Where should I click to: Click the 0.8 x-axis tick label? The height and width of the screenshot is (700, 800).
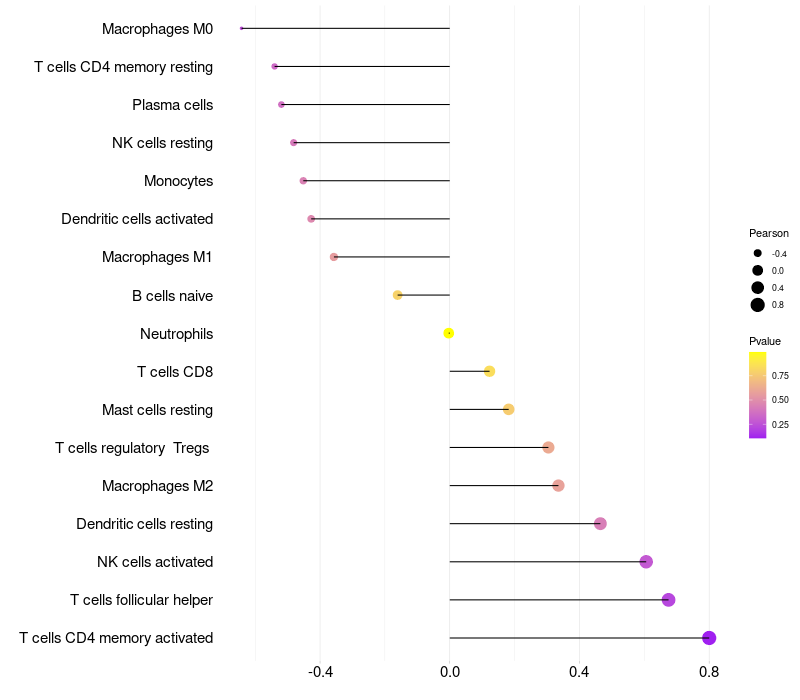tap(709, 672)
